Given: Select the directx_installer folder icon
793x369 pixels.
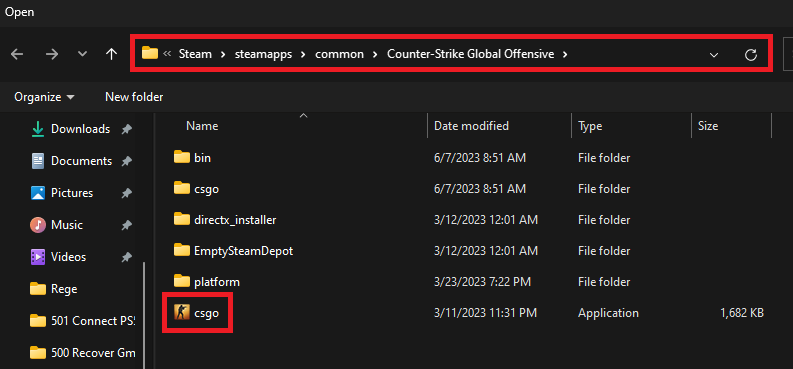Looking at the screenshot, I should click(x=182, y=219).
